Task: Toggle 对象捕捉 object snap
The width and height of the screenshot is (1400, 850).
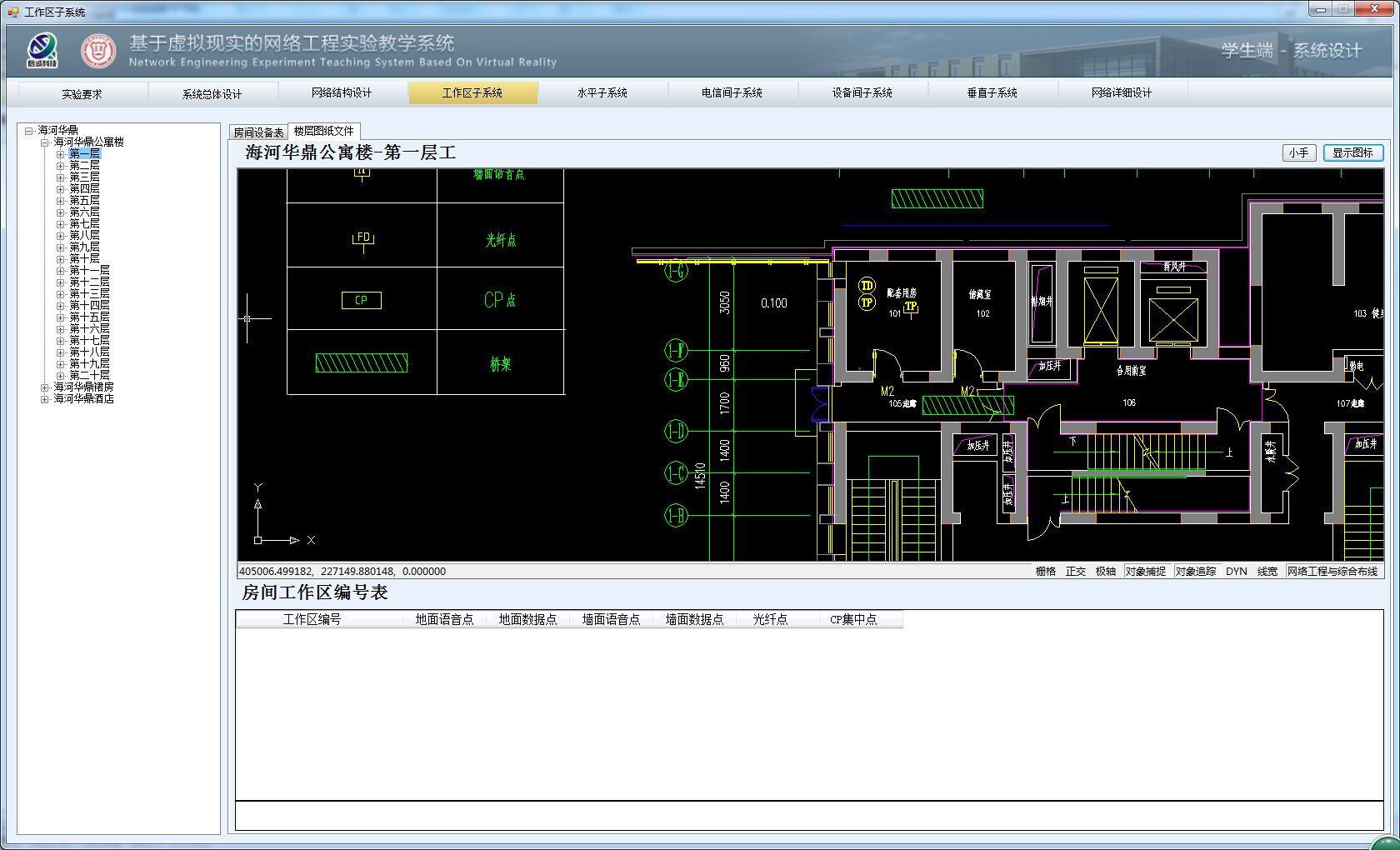Action: 1146,572
